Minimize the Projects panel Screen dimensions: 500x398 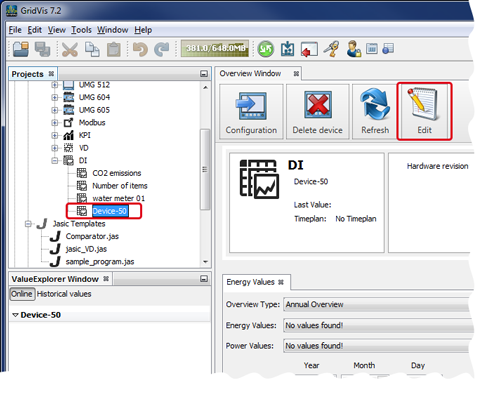(204, 74)
